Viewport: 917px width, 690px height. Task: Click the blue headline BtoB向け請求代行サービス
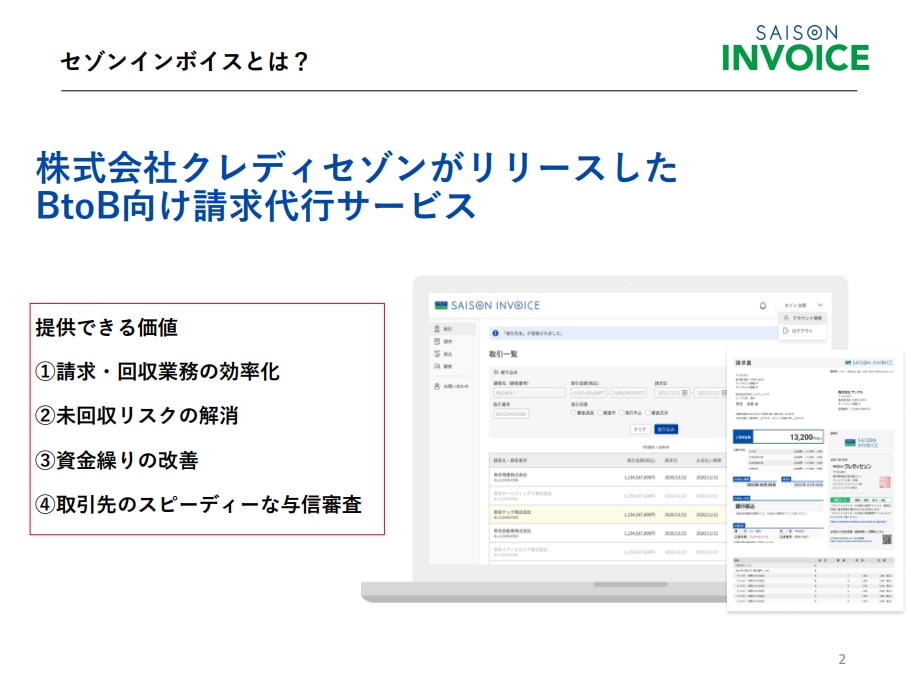click(x=256, y=206)
